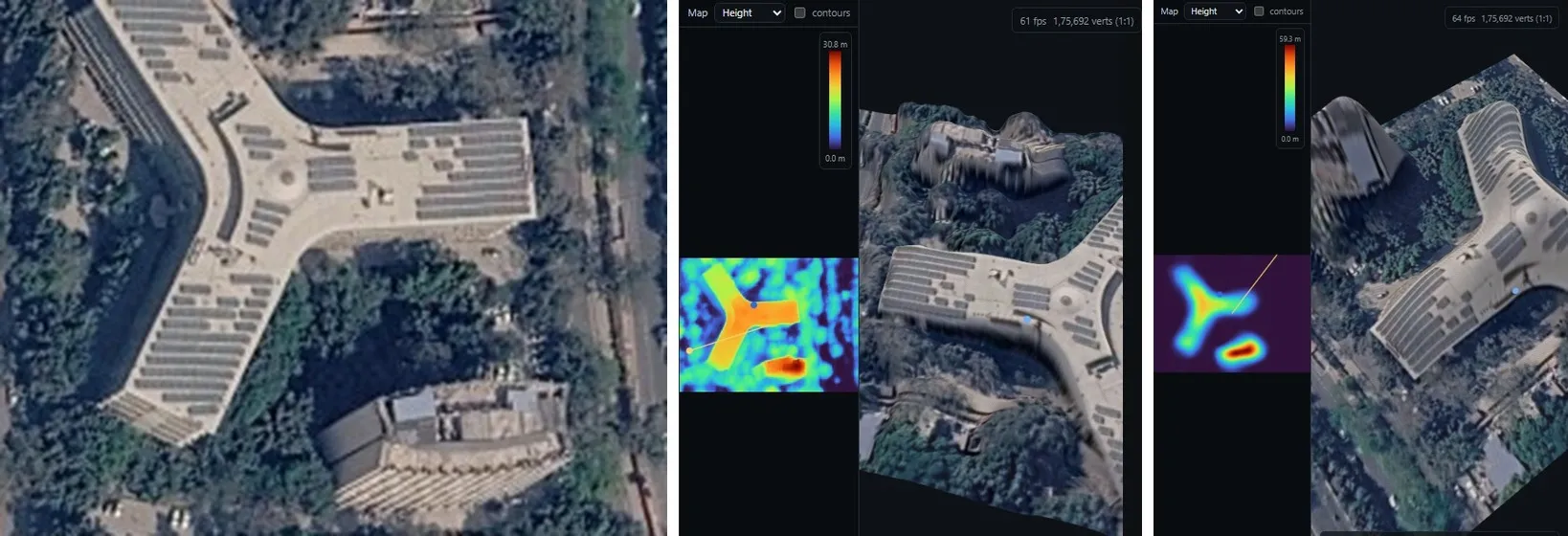Open the Height map dropdown in right panel
This screenshot has width=1568, height=536.
click(x=1215, y=11)
